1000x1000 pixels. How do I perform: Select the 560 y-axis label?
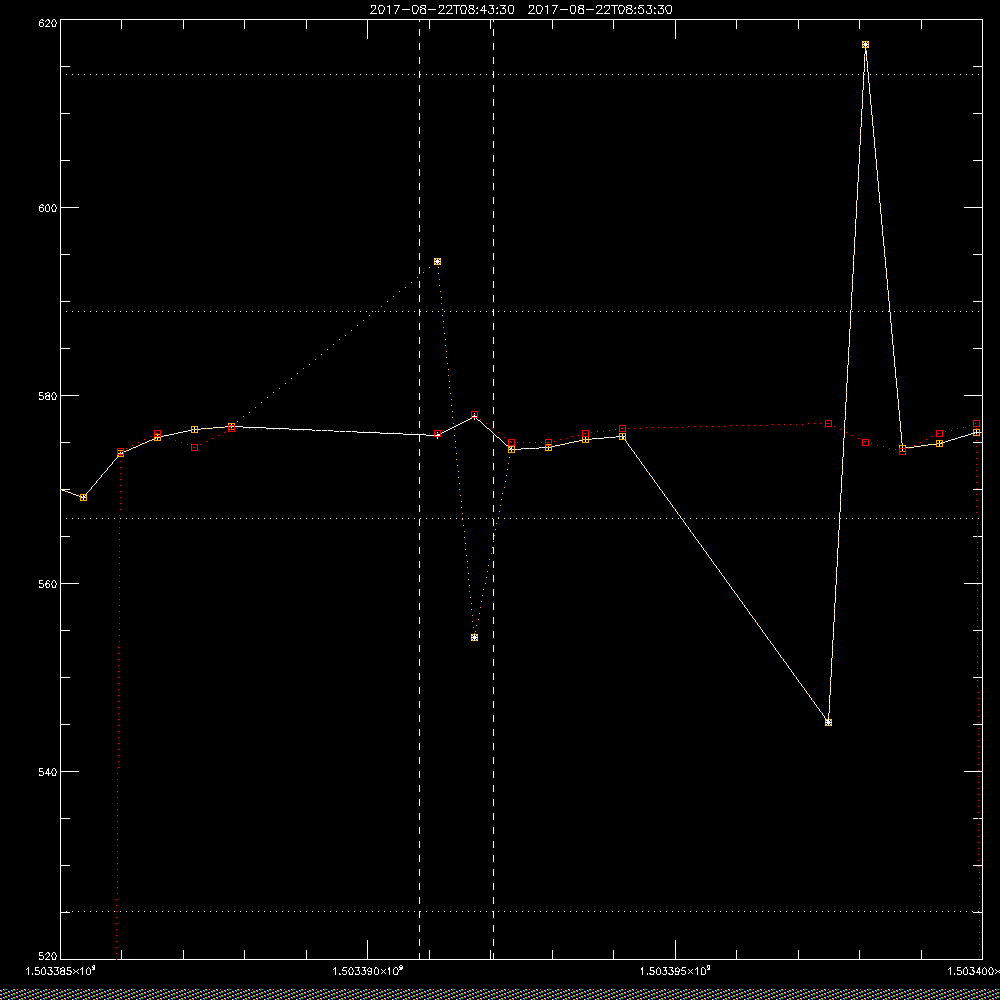(x=48, y=584)
